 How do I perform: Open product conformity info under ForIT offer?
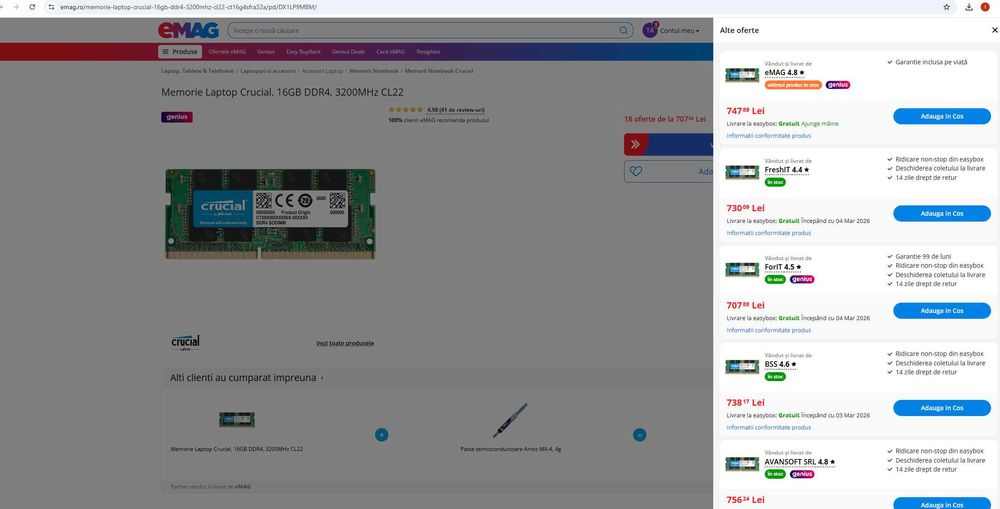tap(768, 330)
